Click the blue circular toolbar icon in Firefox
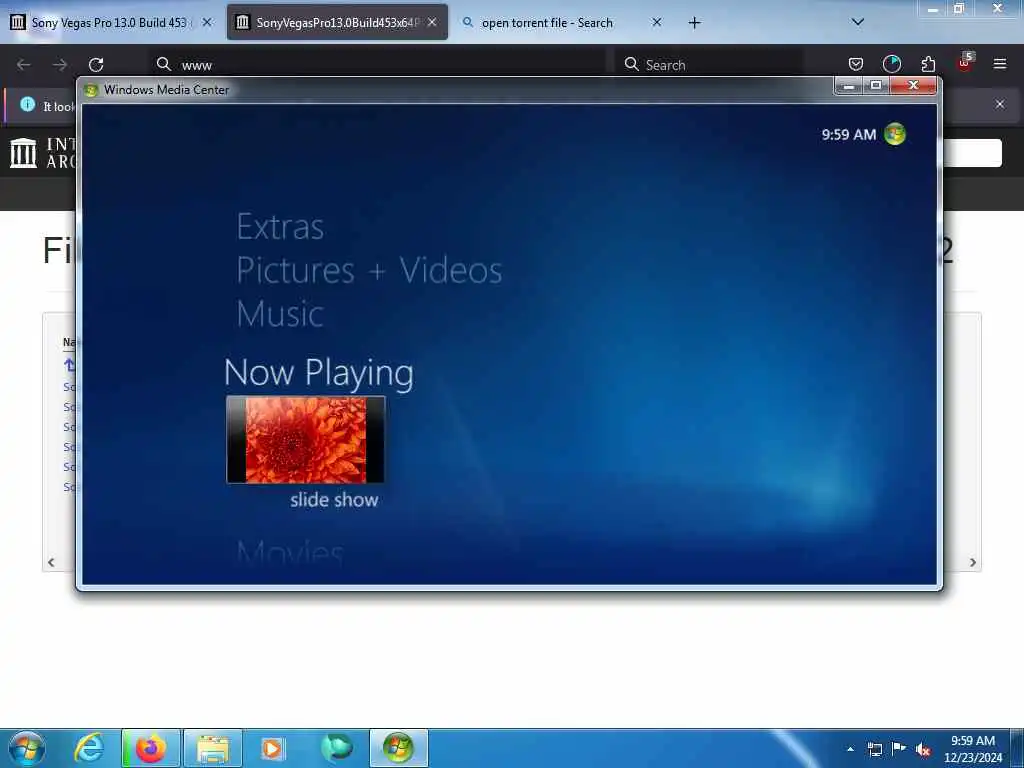 click(891, 64)
